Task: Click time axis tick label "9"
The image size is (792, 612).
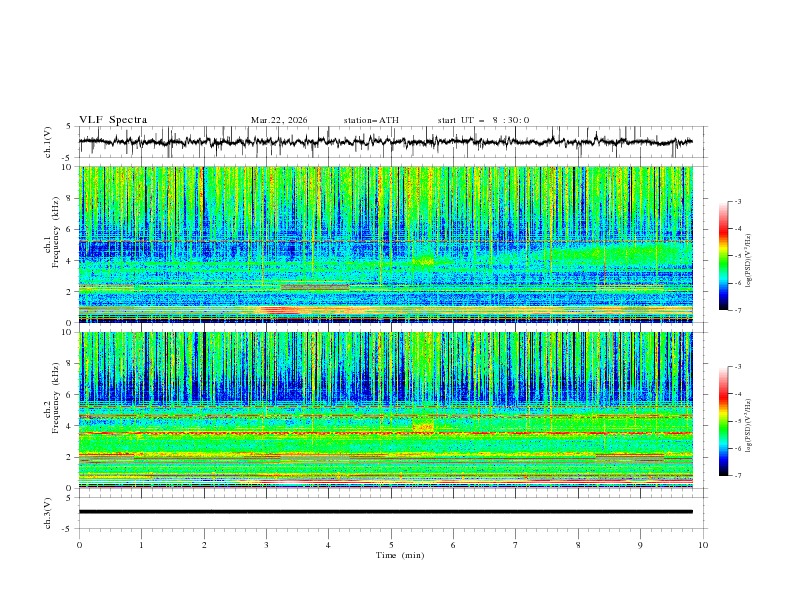Action: [x=640, y=545]
